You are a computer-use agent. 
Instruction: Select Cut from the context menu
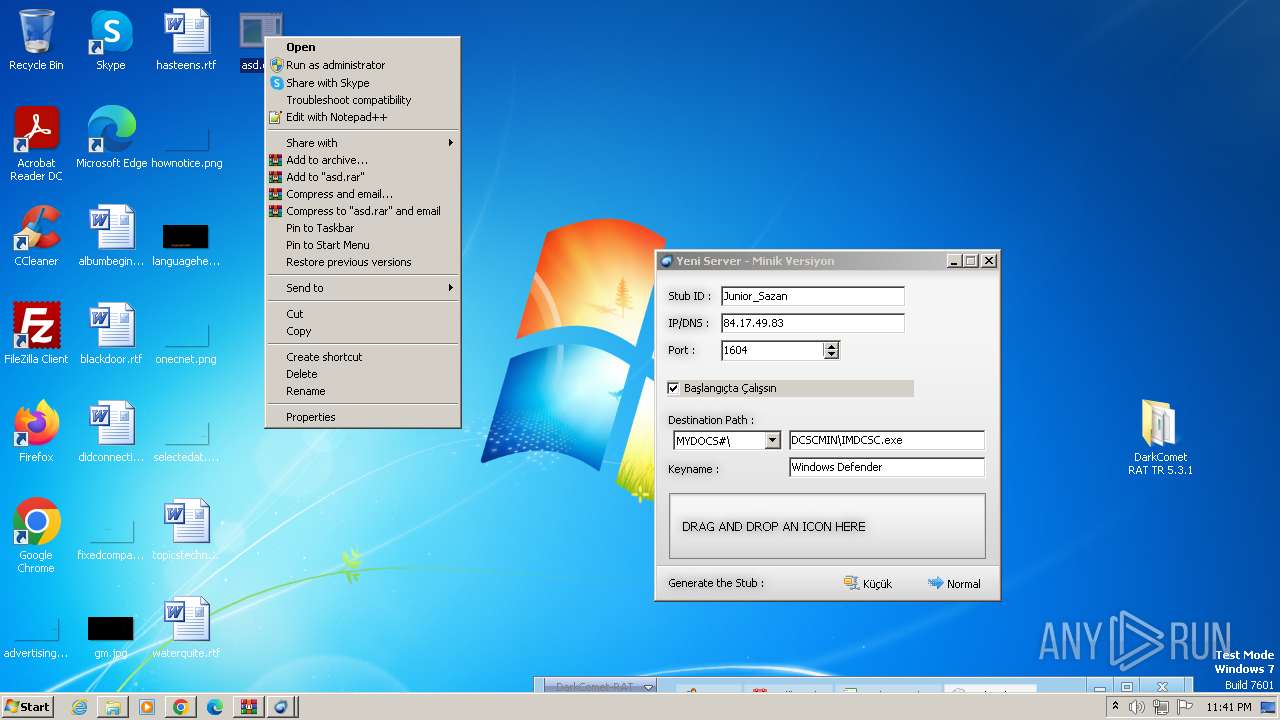click(x=362, y=314)
